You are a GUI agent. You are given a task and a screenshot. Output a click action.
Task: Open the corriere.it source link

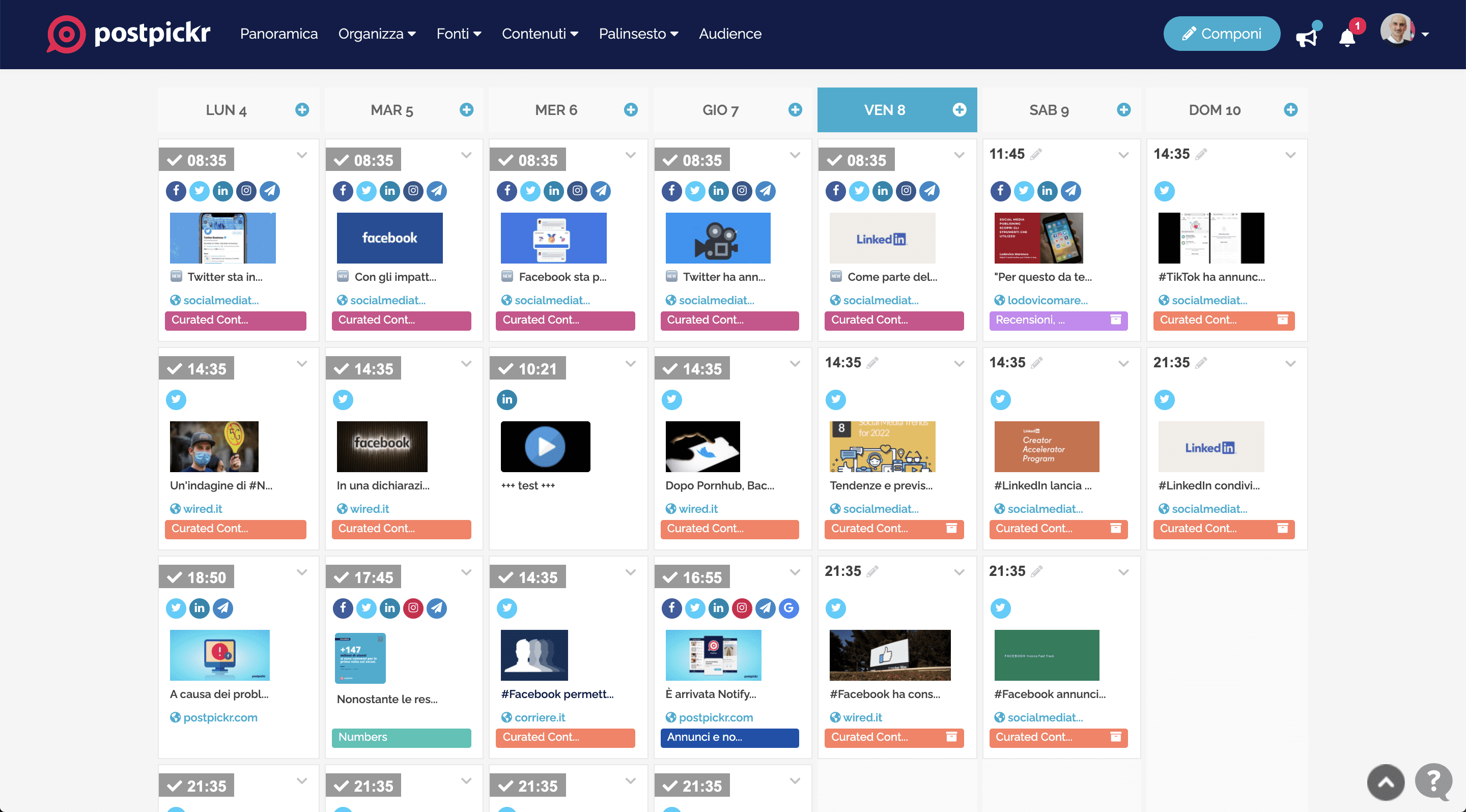539,717
